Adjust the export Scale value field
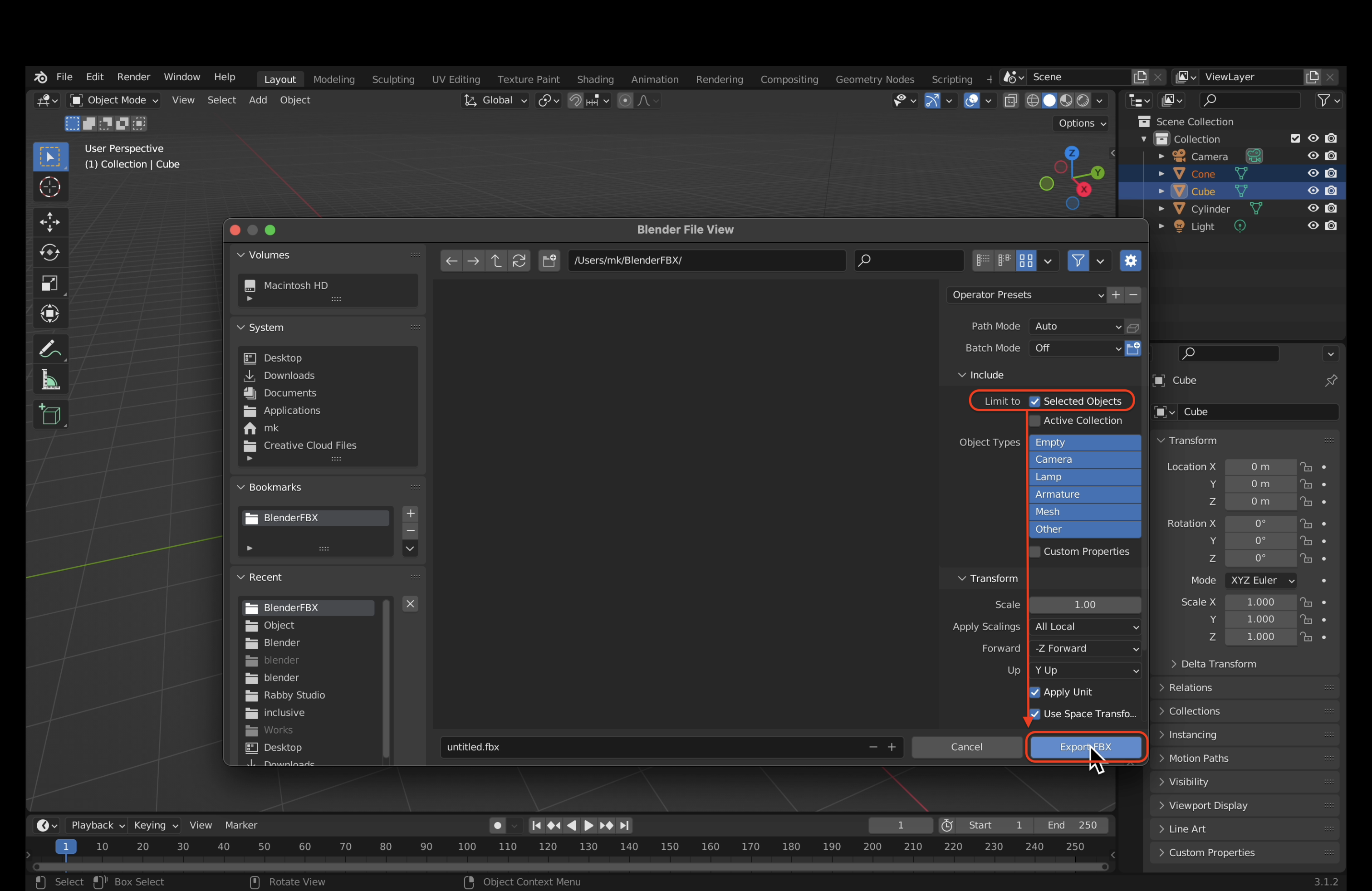Image resolution: width=1372 pixels, height=891 pixels. (1084, 605)
